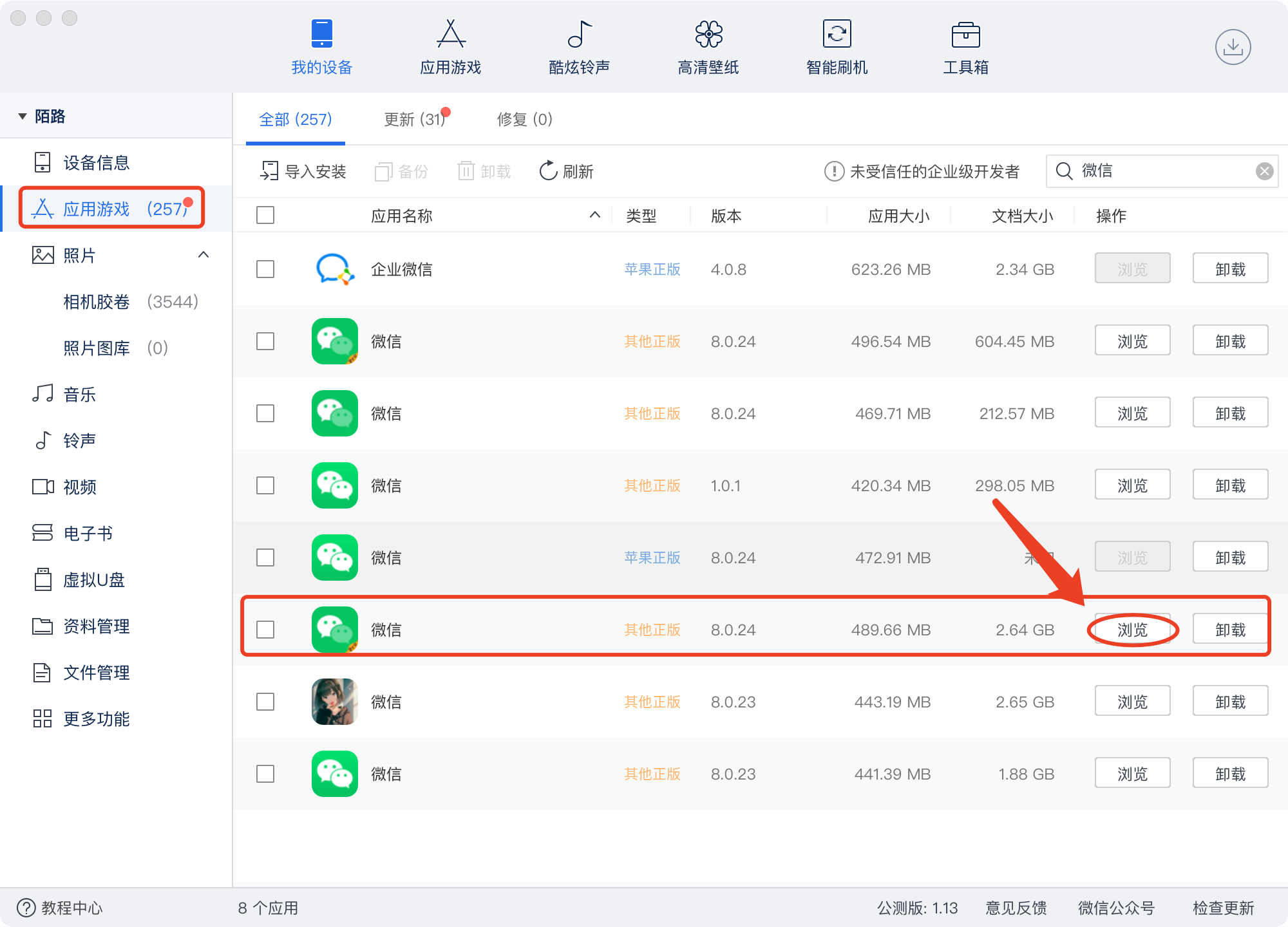Collapse the 陌路 device tree
This screenshot has width=1288, height=927.
point(23,117)
